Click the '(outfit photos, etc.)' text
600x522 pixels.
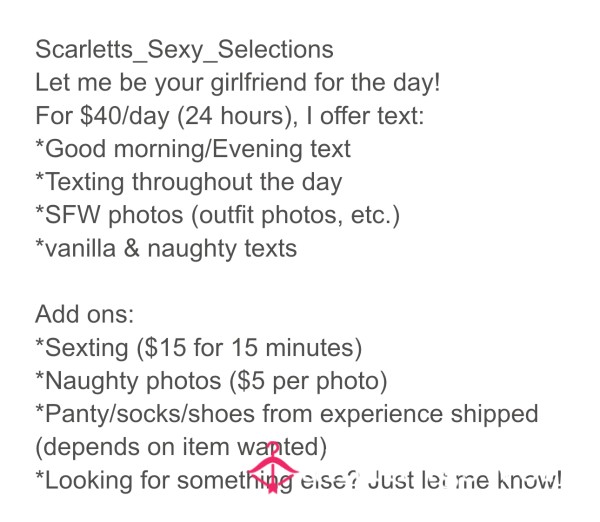point(295,215)
